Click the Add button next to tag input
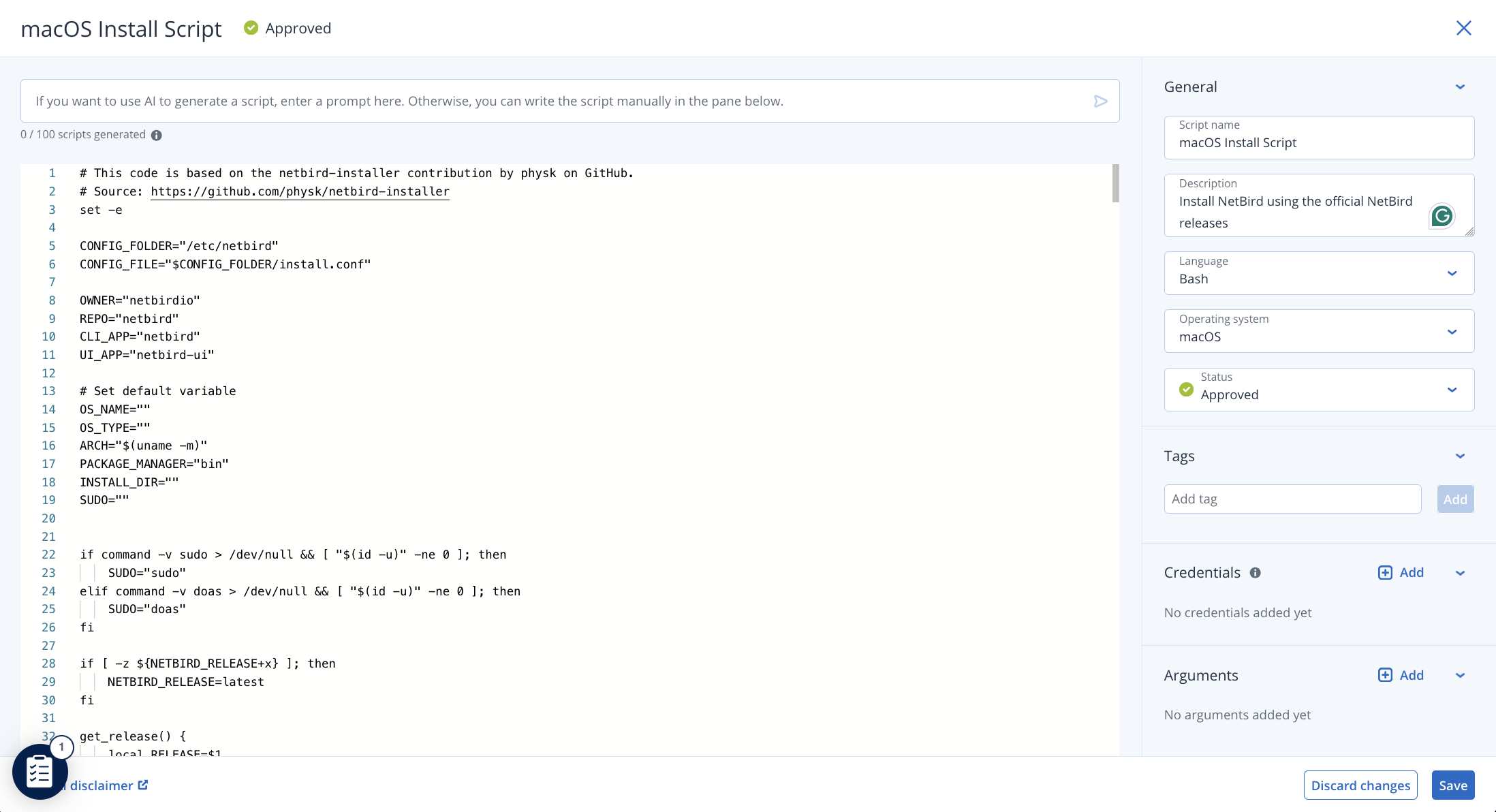This screenshot has height=812, width=1496. (x=1455, y=499)
